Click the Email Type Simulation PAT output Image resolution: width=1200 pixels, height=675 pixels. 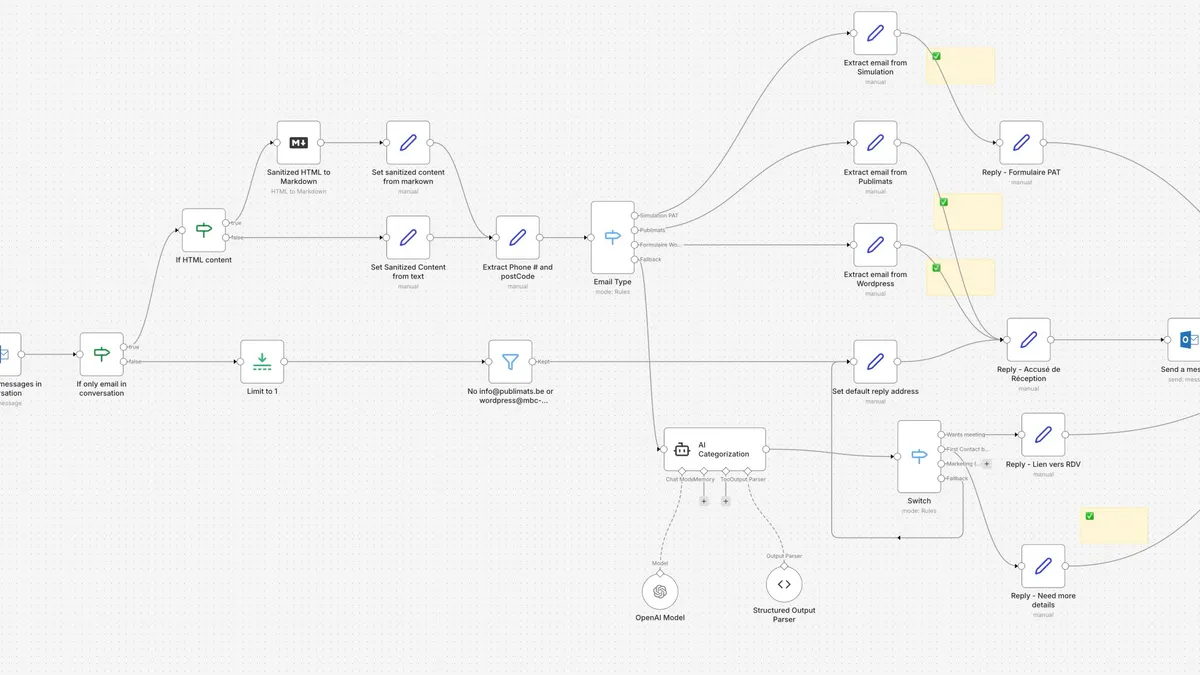[x=635, y=215]
